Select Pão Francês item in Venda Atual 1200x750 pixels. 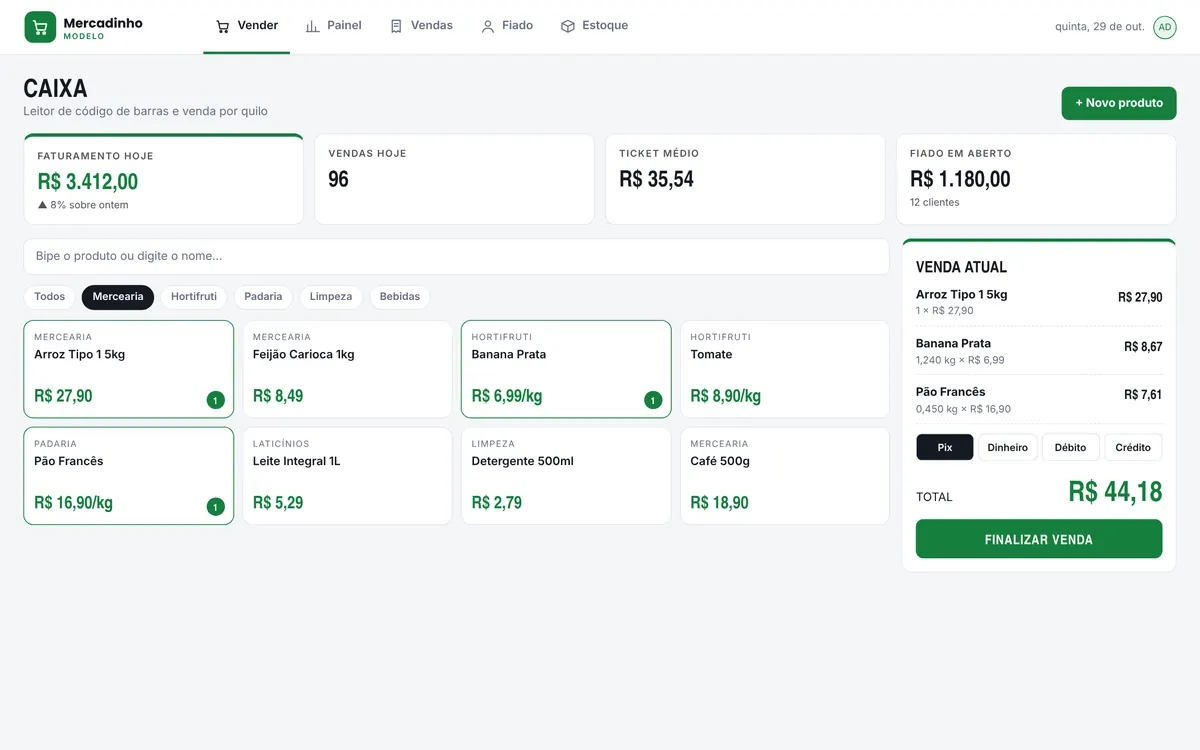coord(1039,400)
